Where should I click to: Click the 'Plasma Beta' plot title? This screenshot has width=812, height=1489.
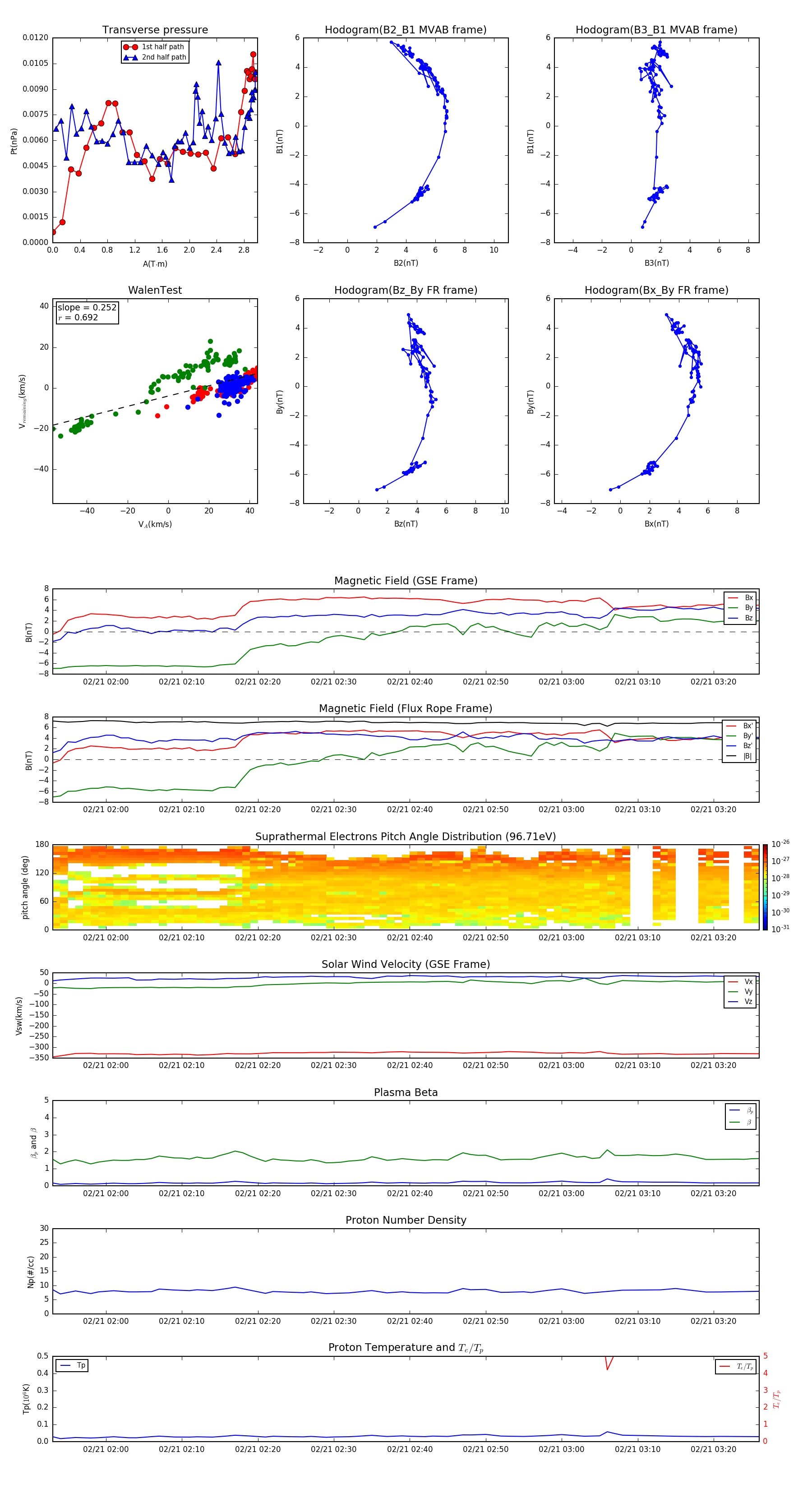pos(406,1092)
